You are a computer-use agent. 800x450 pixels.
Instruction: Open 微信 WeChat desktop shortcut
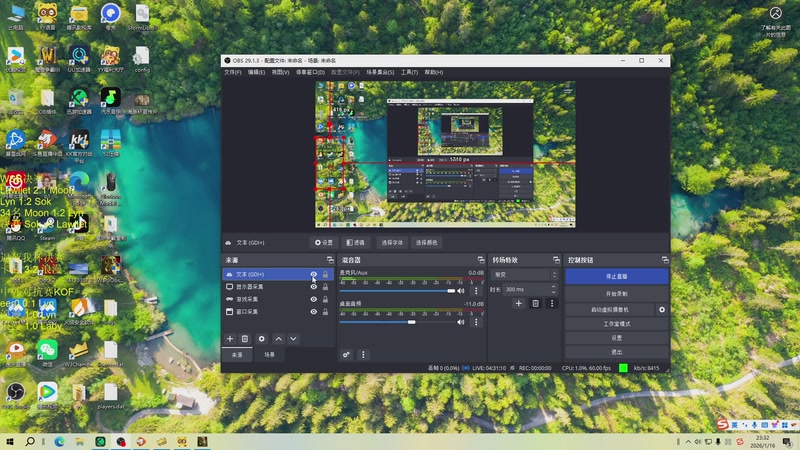[47, 353]
